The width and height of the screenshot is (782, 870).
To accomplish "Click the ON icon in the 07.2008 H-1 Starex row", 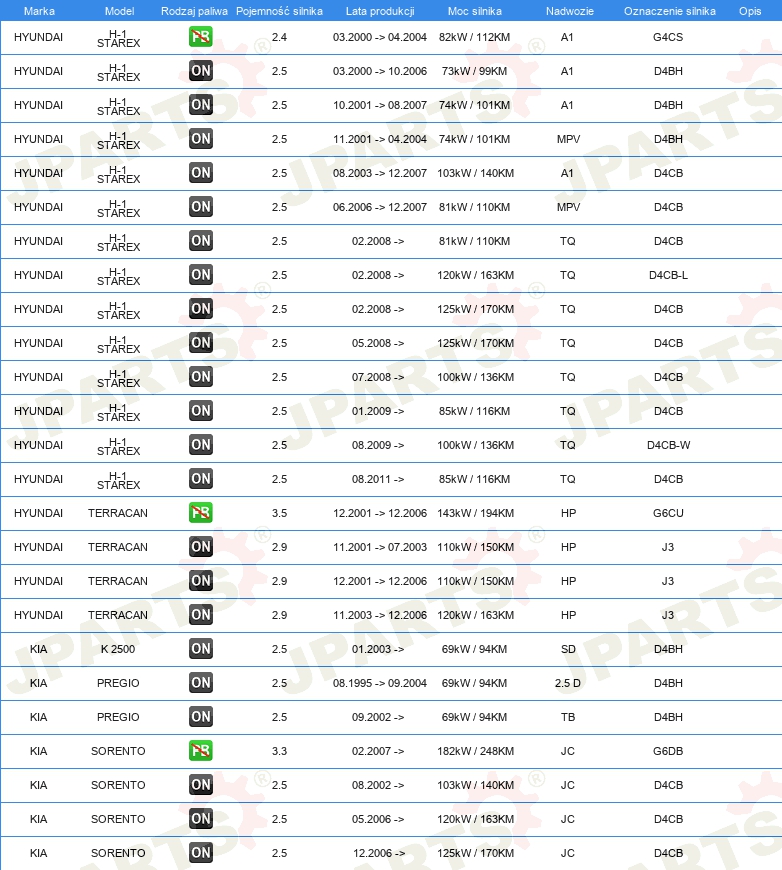I will click(200, 377).
